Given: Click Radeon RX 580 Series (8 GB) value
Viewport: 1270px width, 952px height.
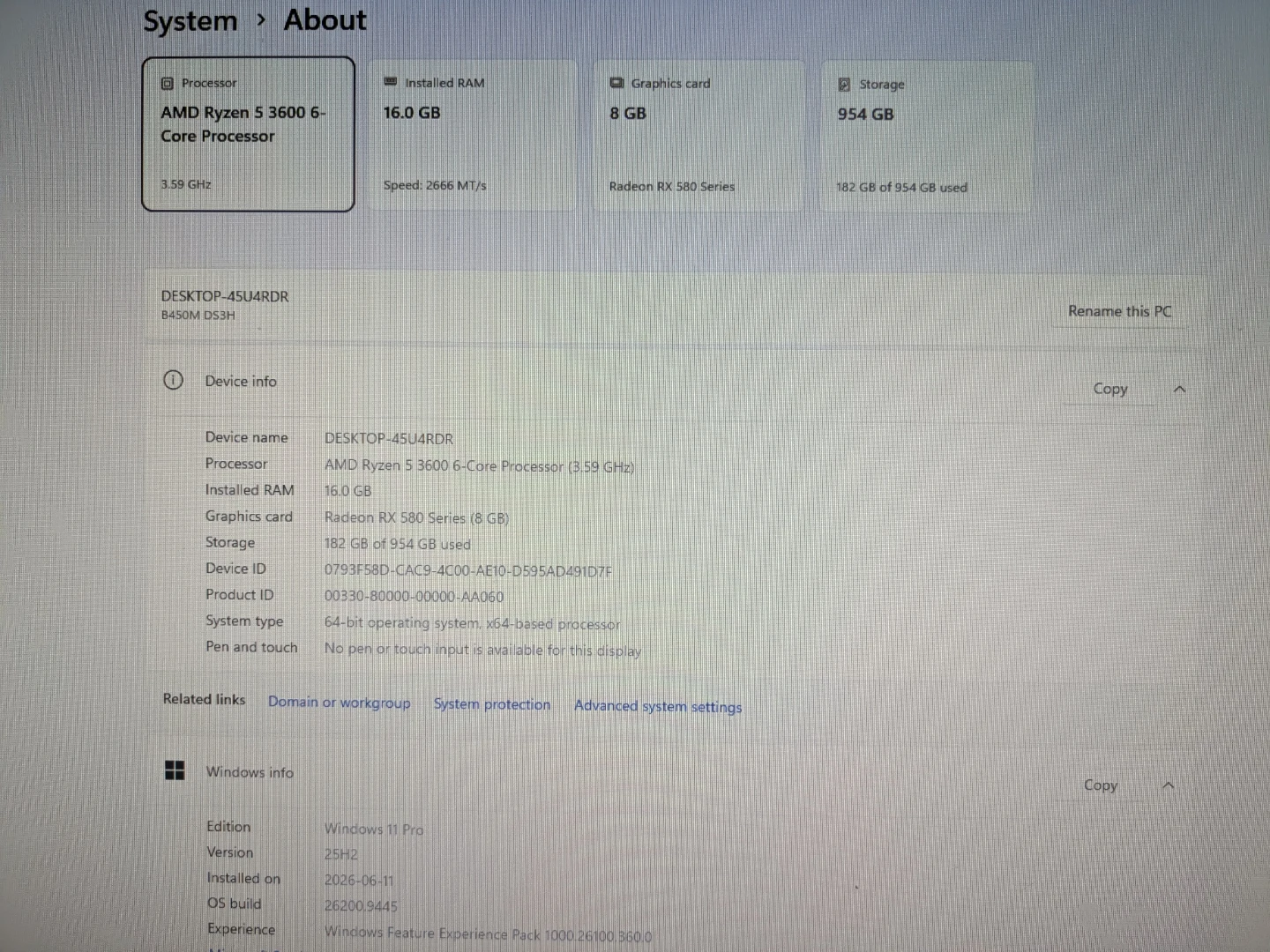Looking at the screenshot, I should (x=417, y=518).
